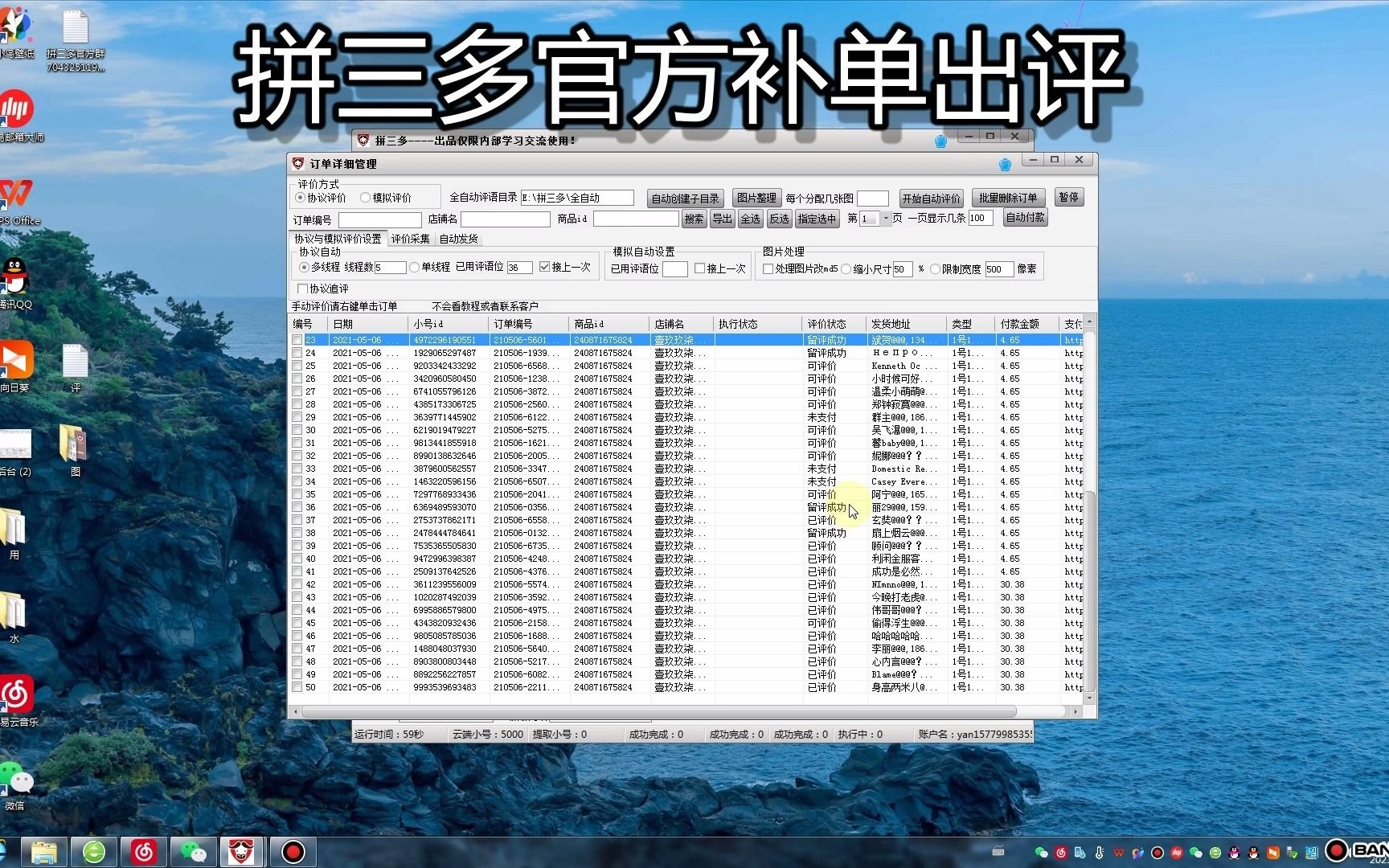
Task: Switch to the 拼三多 app taskbar icon
Action: pyautogui.click(x=242, y=852)
